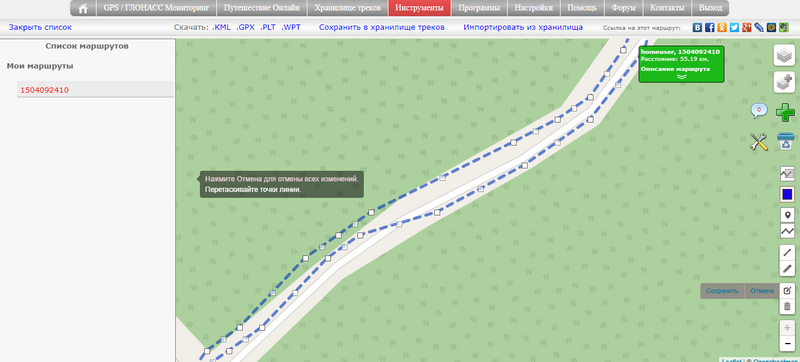This screenshot has height=362, width=800.
Task: Open the wrench and screwdriver tools icon
Action: click(759, 142)
